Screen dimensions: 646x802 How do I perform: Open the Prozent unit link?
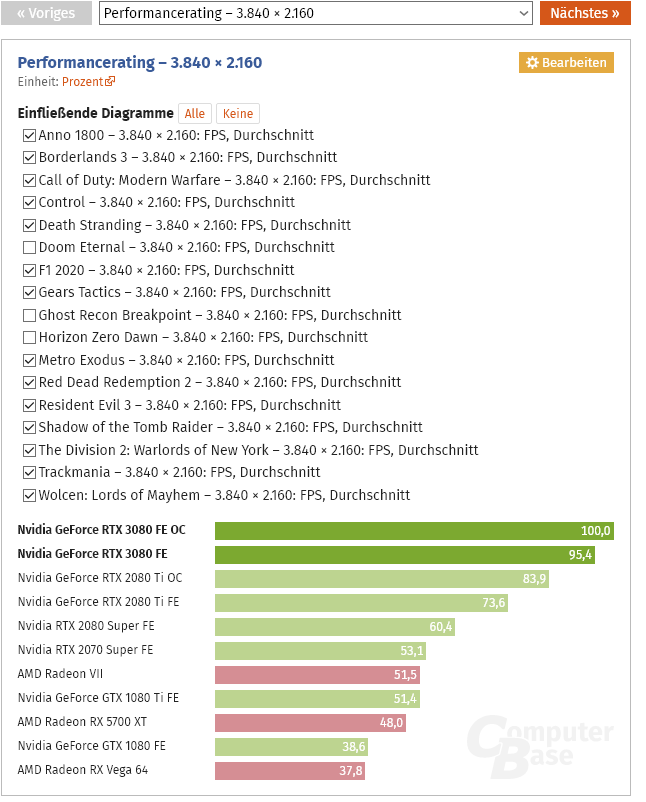[83, 82]
